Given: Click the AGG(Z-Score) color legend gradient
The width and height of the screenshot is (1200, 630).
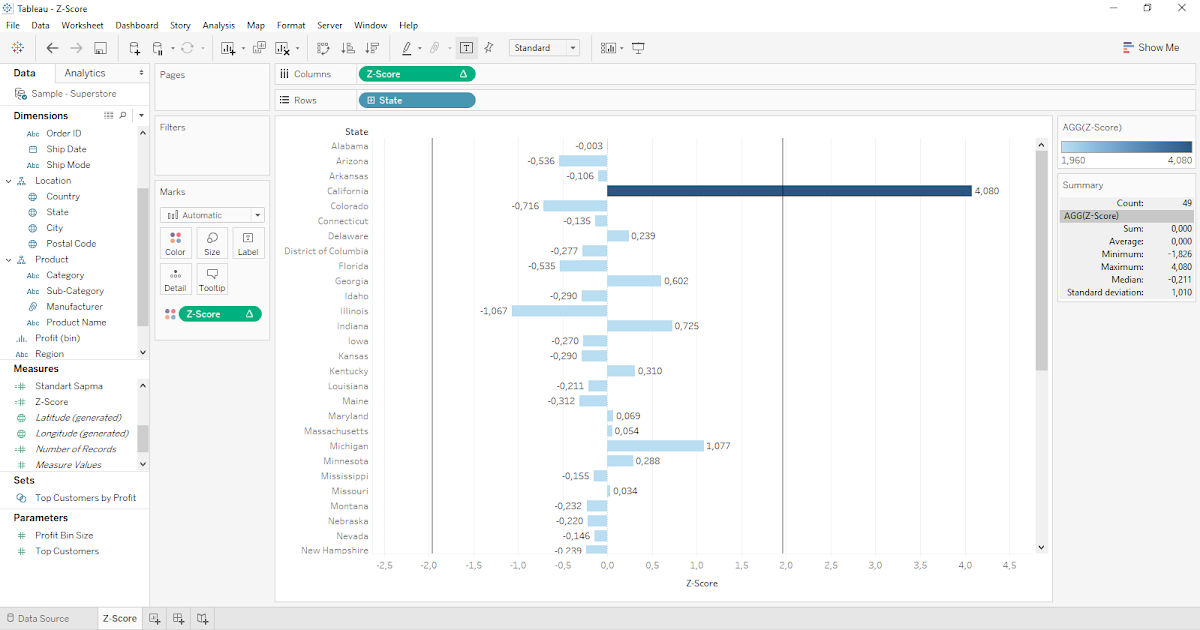Looking at the screenshot, I should (x=1126, y=144).
